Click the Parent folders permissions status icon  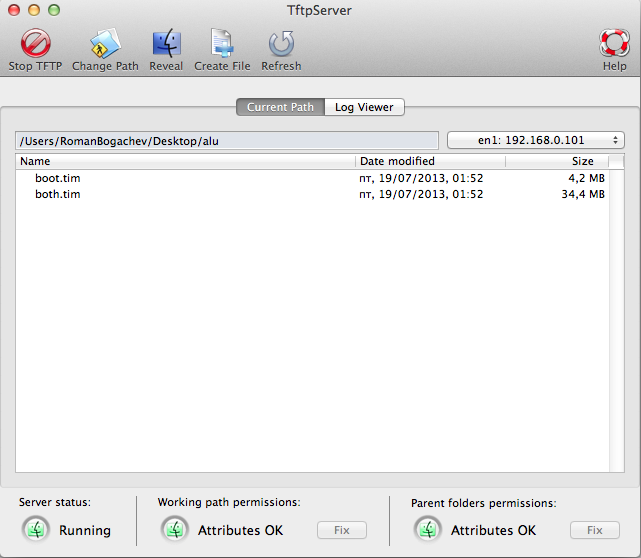click(428, 530)
